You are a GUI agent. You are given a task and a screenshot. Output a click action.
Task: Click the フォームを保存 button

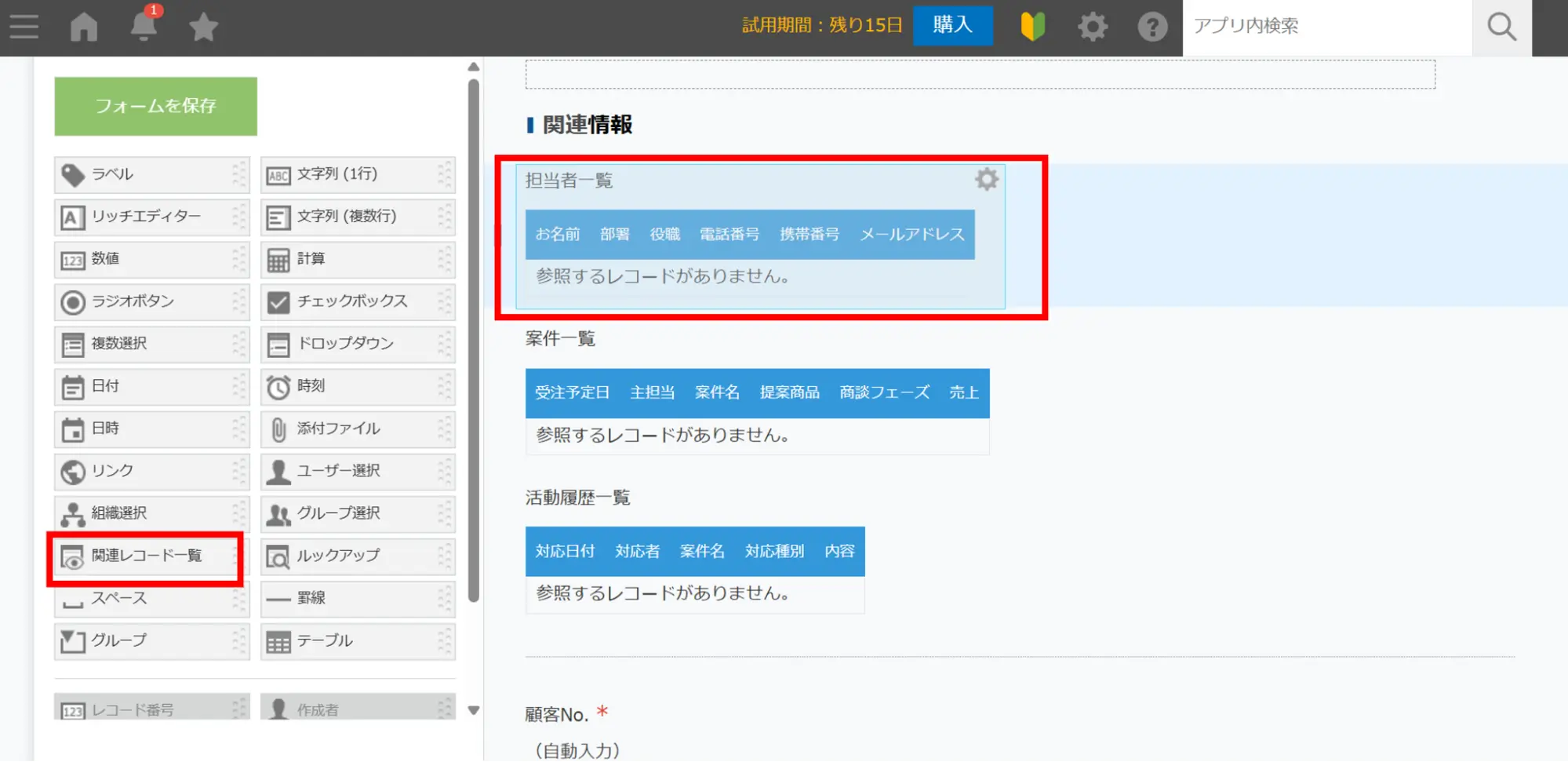click(155, 106)
